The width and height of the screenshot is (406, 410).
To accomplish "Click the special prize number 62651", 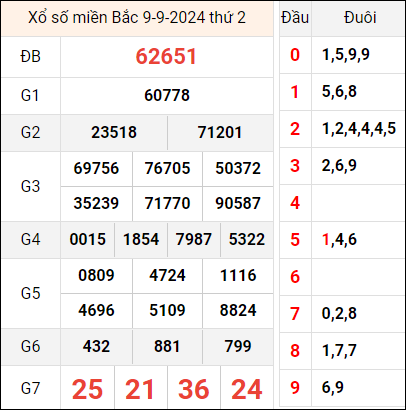I will coord(166,56).
